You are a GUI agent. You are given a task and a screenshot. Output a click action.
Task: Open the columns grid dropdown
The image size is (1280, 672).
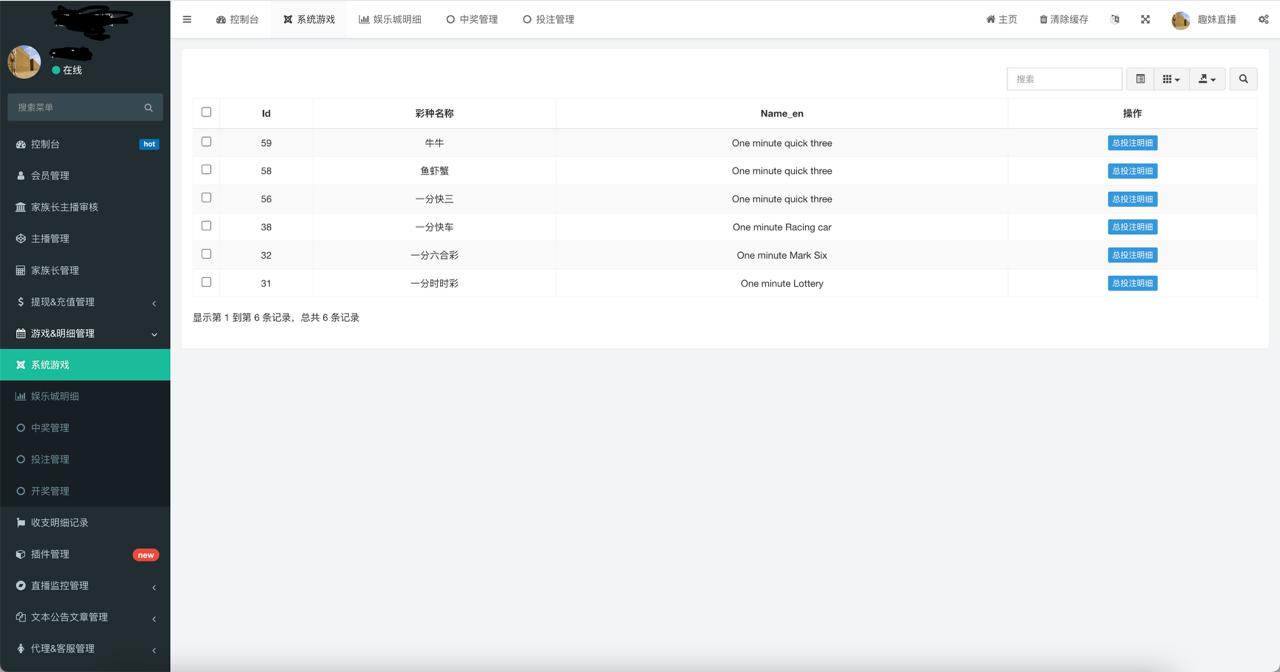point(1170,79)
